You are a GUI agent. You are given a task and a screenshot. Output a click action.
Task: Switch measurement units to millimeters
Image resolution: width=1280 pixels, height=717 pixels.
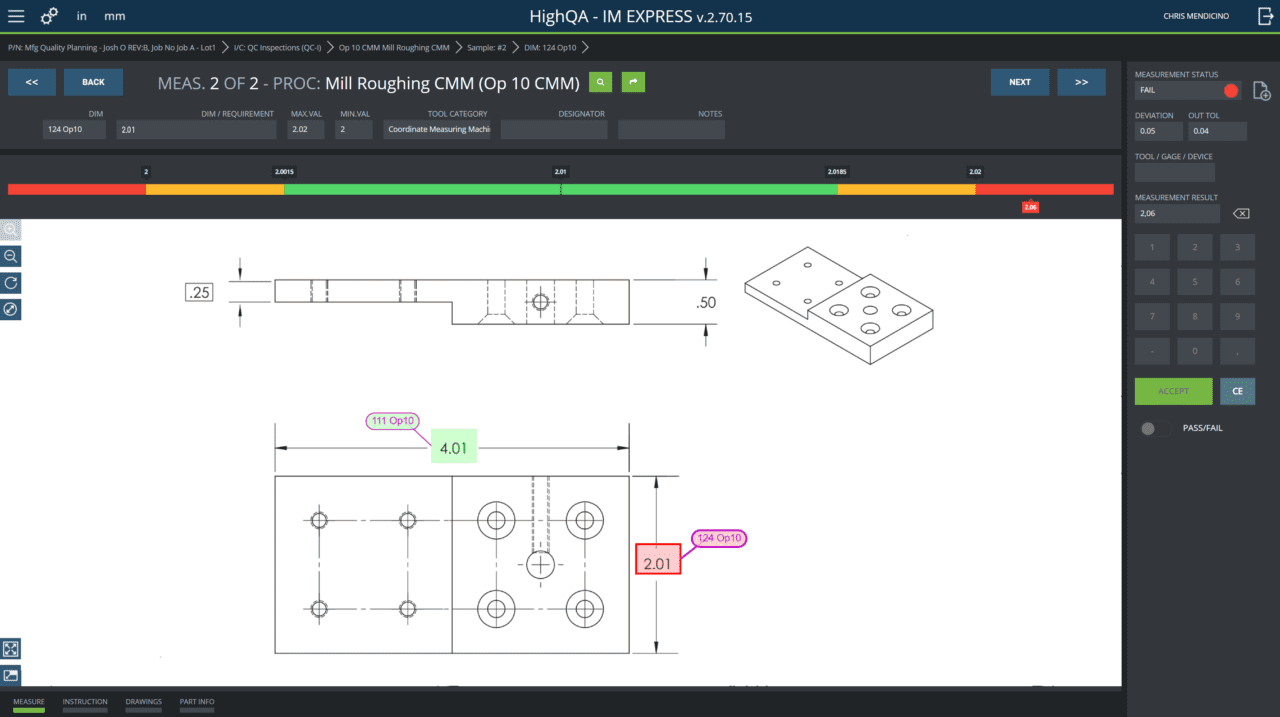click(x=114, y=16)
